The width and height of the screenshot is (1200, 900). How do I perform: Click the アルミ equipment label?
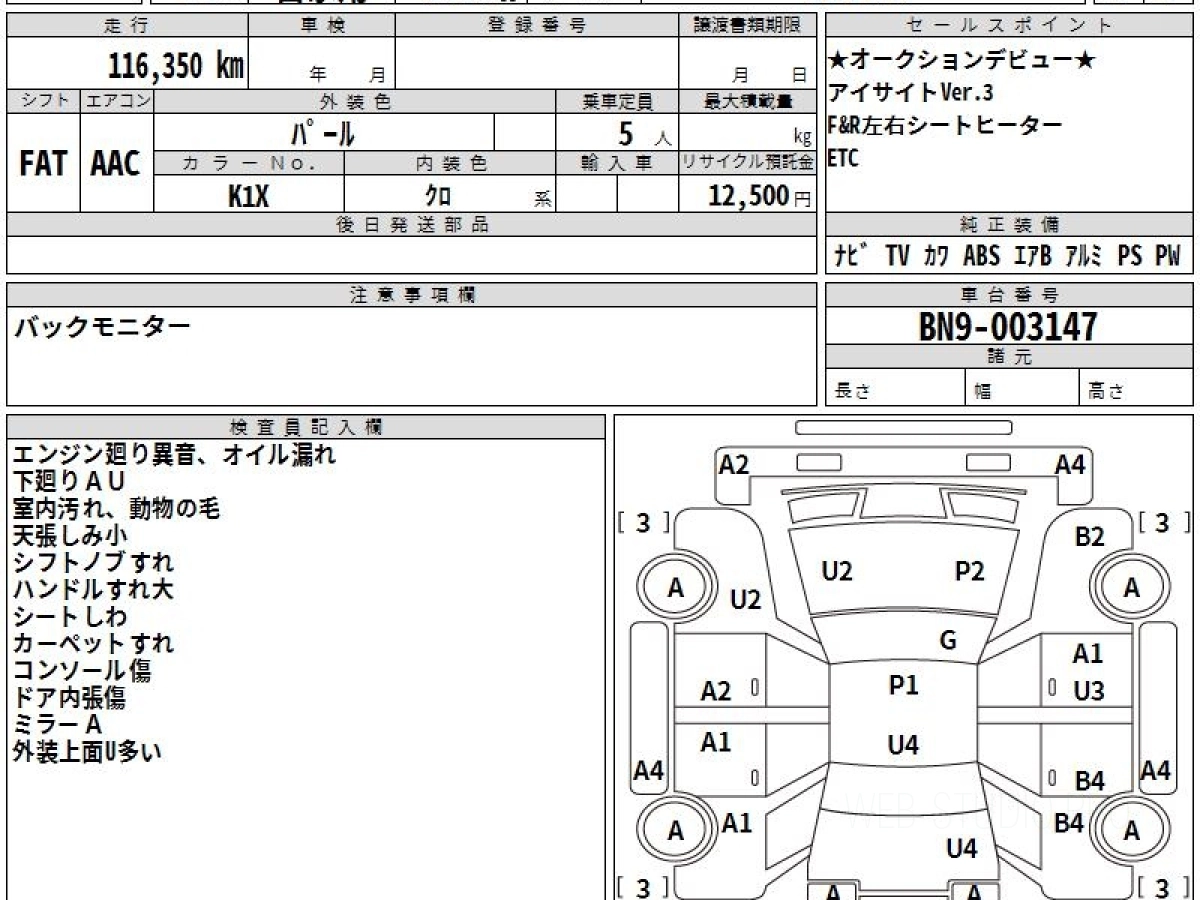coord(1083,256)
